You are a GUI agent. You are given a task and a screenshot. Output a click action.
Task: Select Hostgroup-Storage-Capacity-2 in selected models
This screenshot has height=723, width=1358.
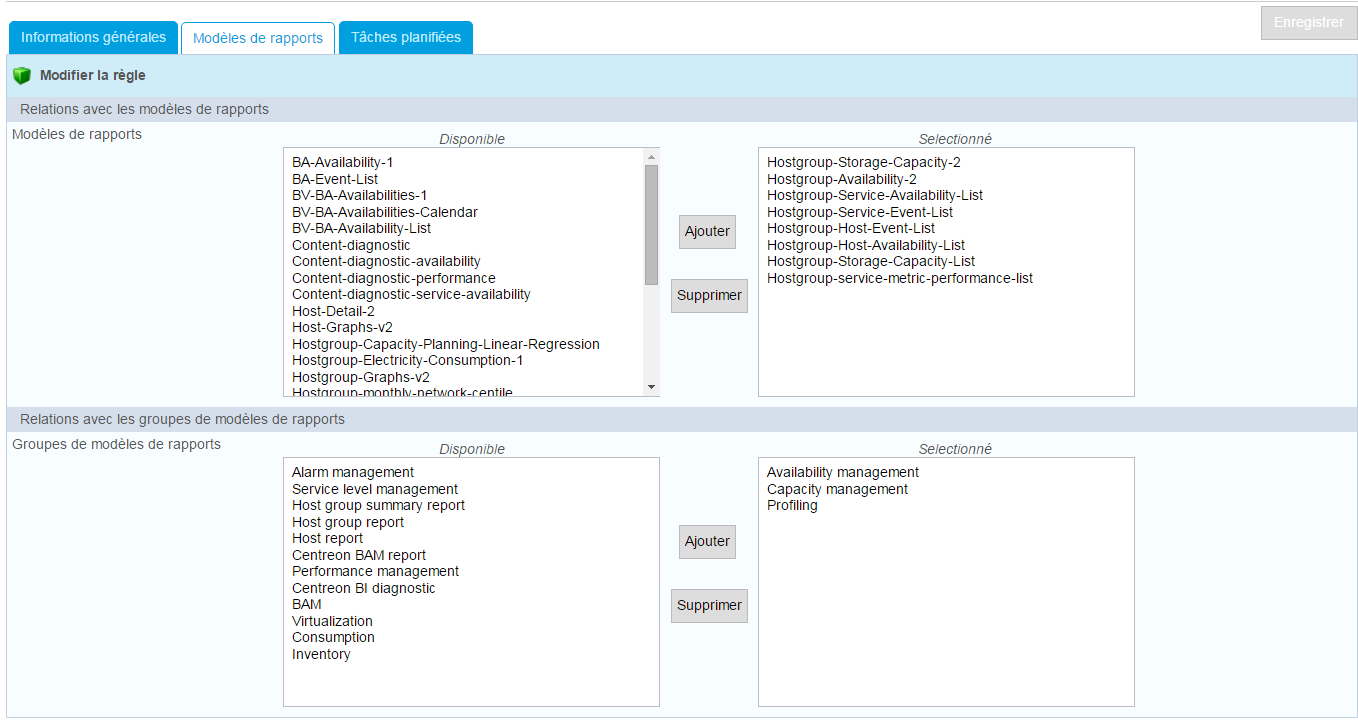(x=863, y=162)
